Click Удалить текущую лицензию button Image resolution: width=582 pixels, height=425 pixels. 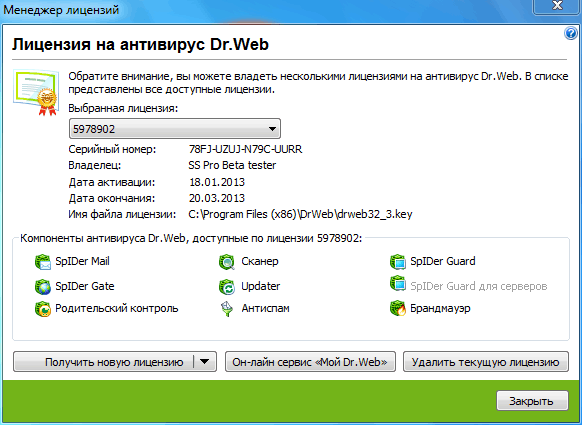pos(485,362)
